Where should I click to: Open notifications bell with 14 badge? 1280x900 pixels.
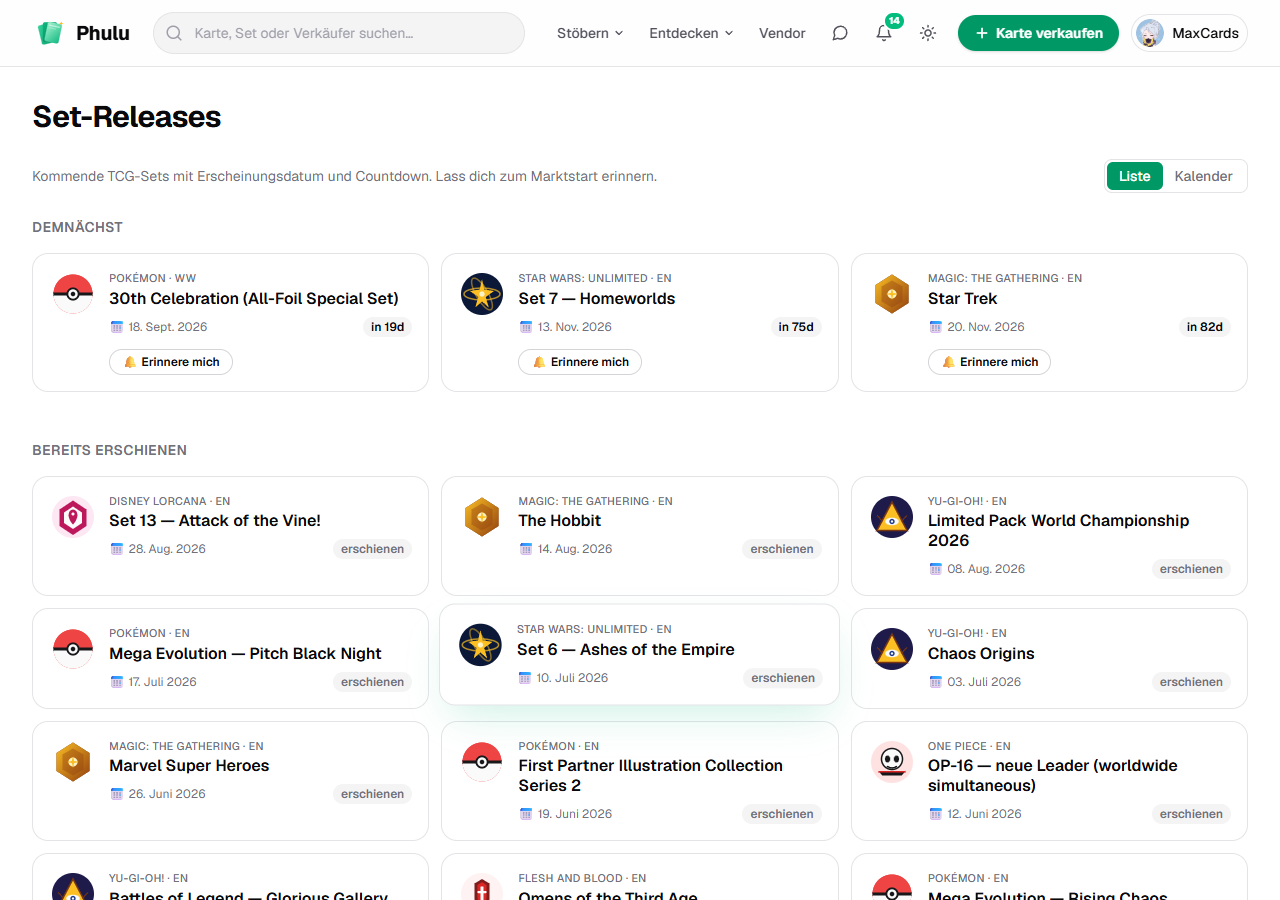[x=884, y=33]
